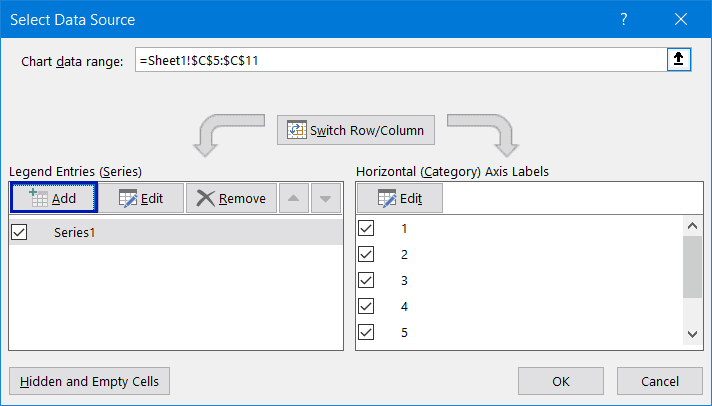The height and width of the screenshot is (406, 712).
Task: Edit the selected legend series
Action: click(141, 198)
